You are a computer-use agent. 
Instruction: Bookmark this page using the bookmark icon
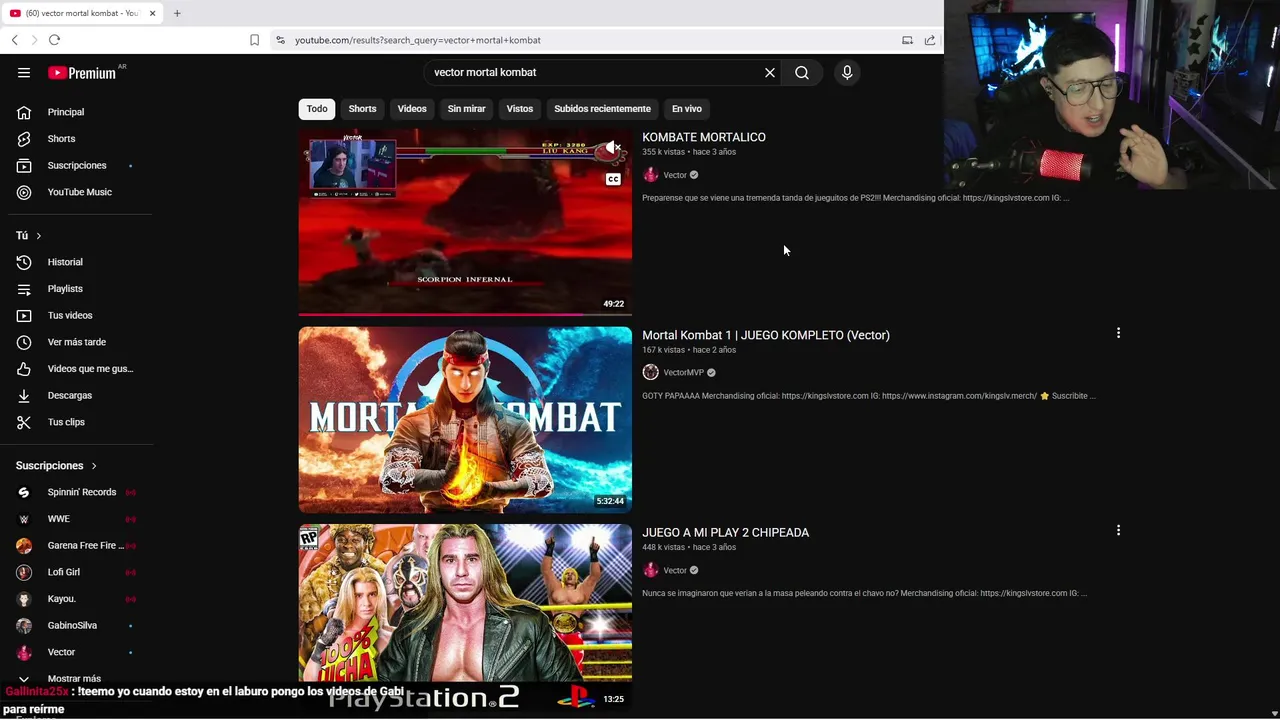(x=254, y=40)
